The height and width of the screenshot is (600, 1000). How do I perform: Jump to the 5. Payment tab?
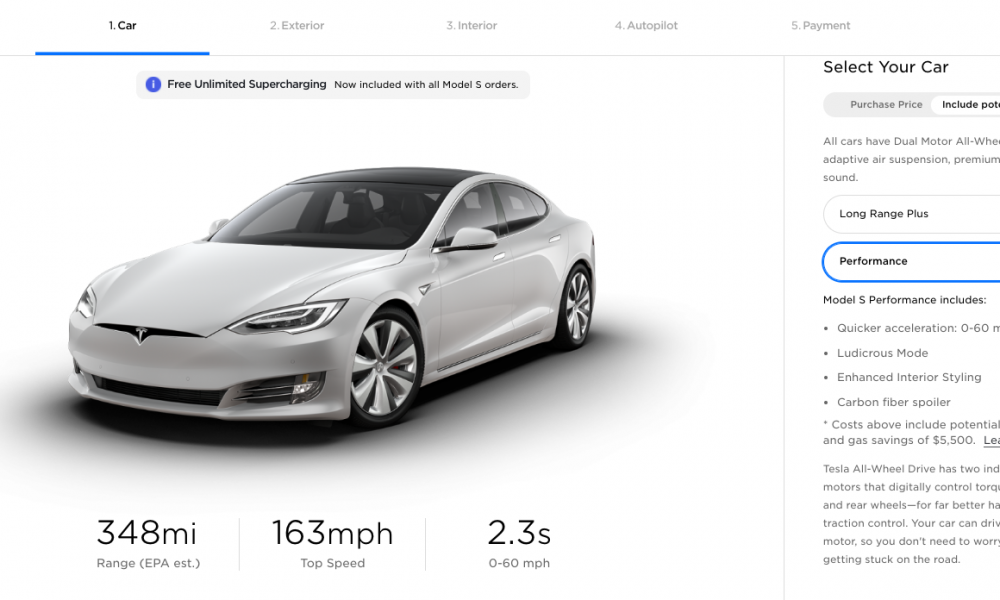[x=820, y=26]
